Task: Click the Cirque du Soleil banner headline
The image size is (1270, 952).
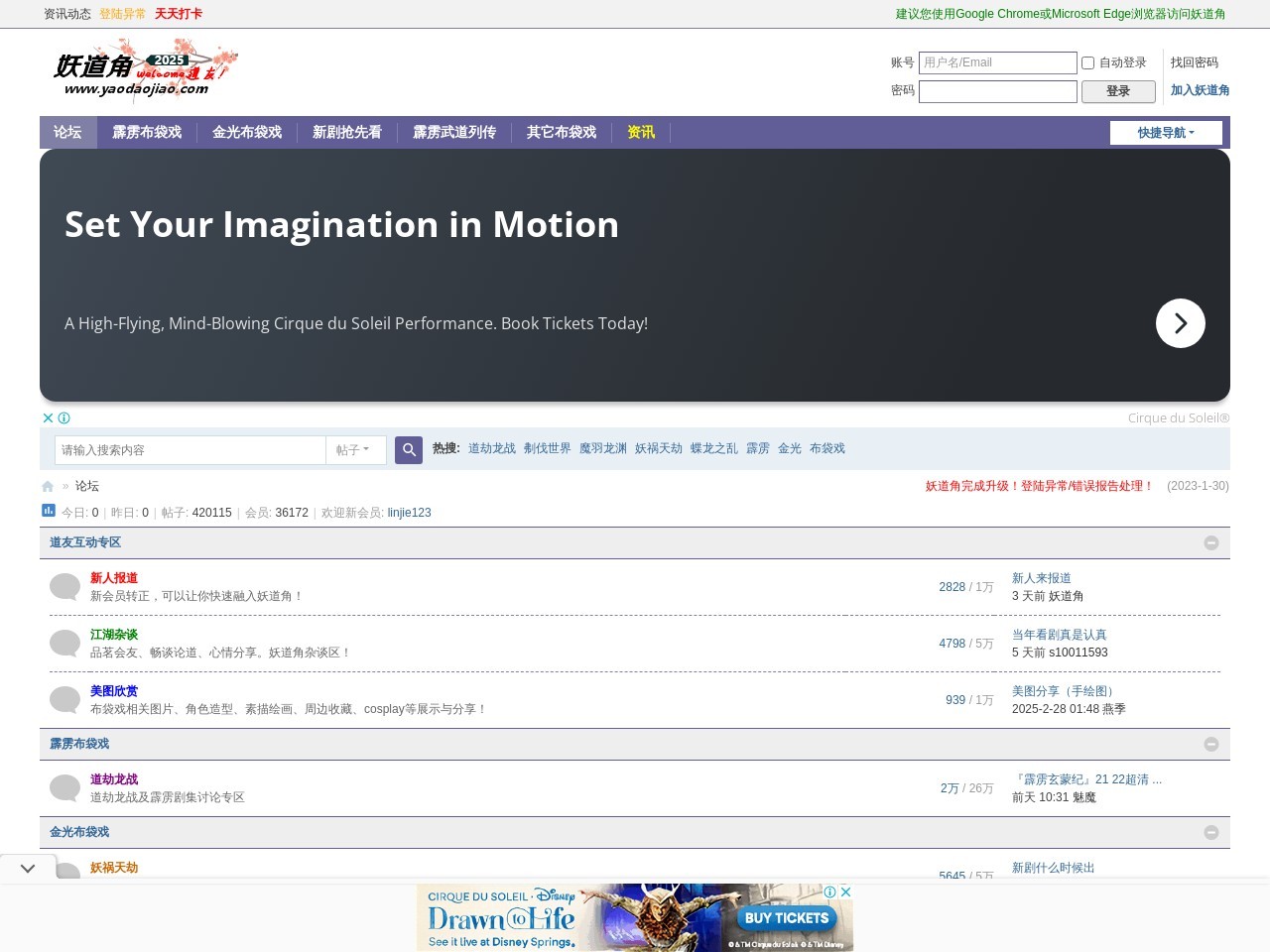Action: coord(342,225)
